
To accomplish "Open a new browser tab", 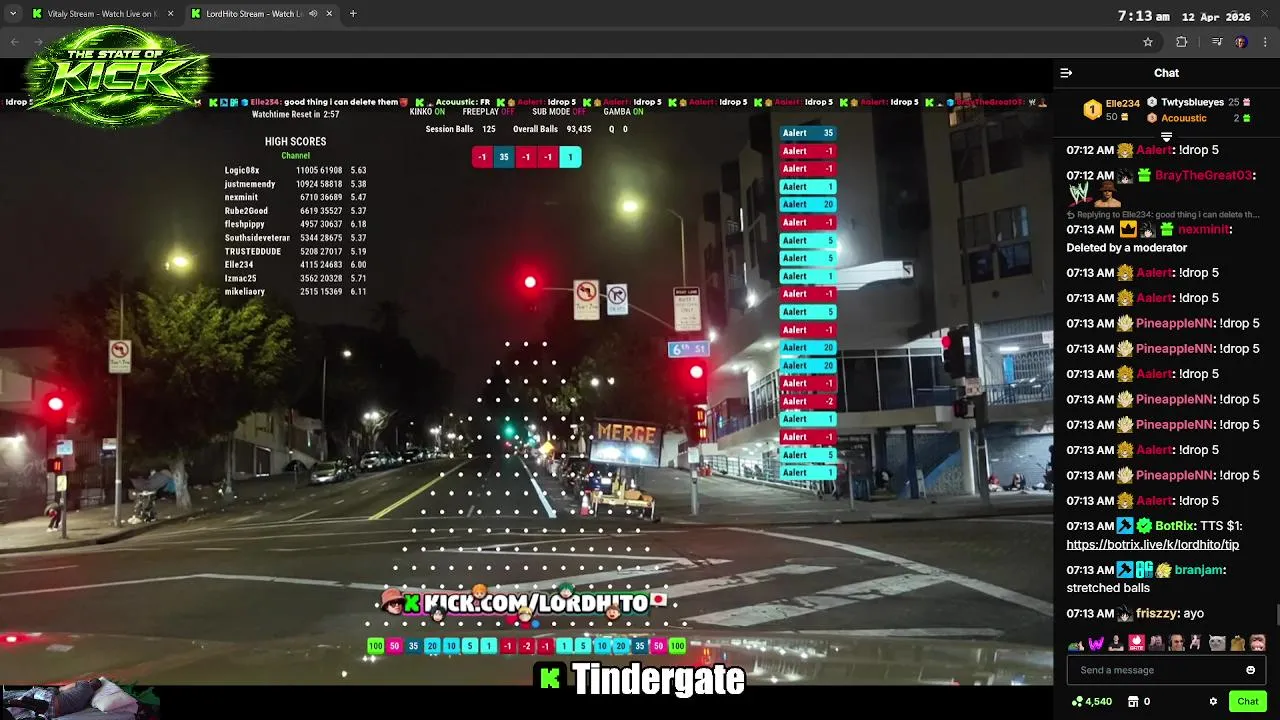I will [352, 14].
